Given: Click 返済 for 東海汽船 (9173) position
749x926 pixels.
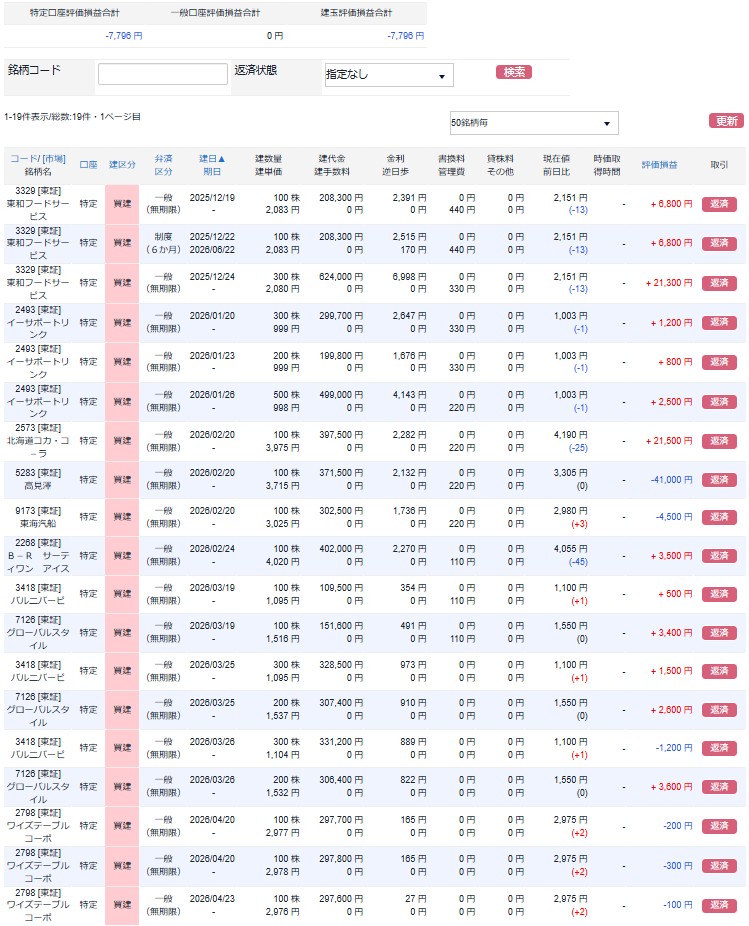Looking at the screenshot, I should coord(718,518).
